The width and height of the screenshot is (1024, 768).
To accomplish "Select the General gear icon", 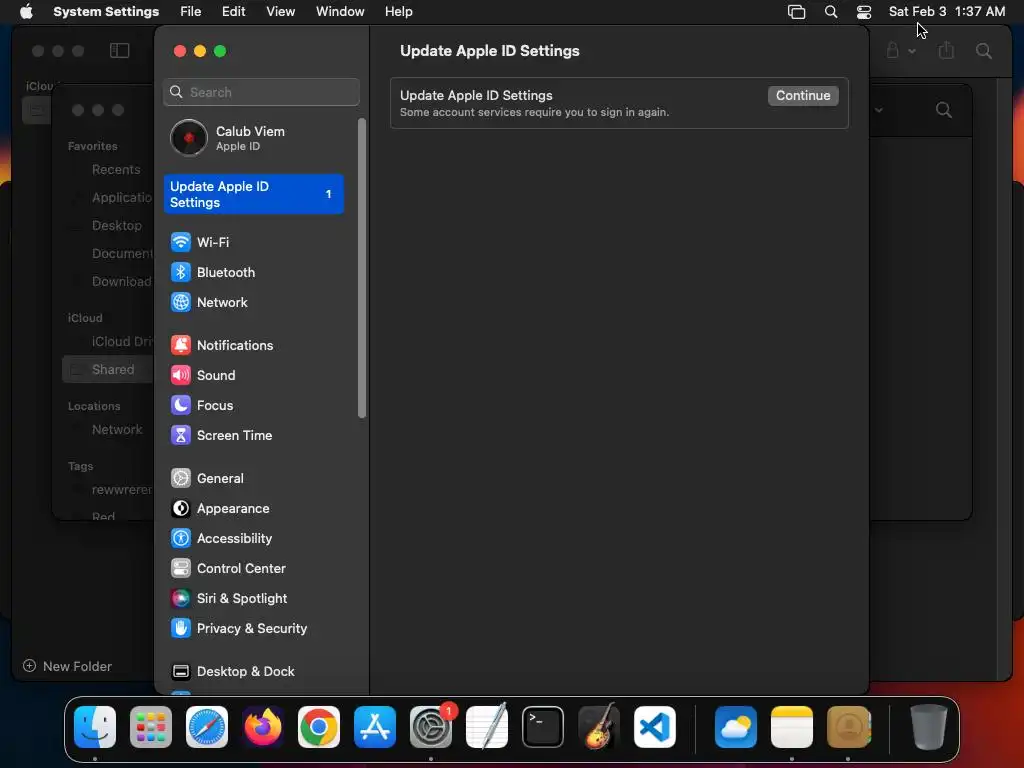I will click(180, 479).
